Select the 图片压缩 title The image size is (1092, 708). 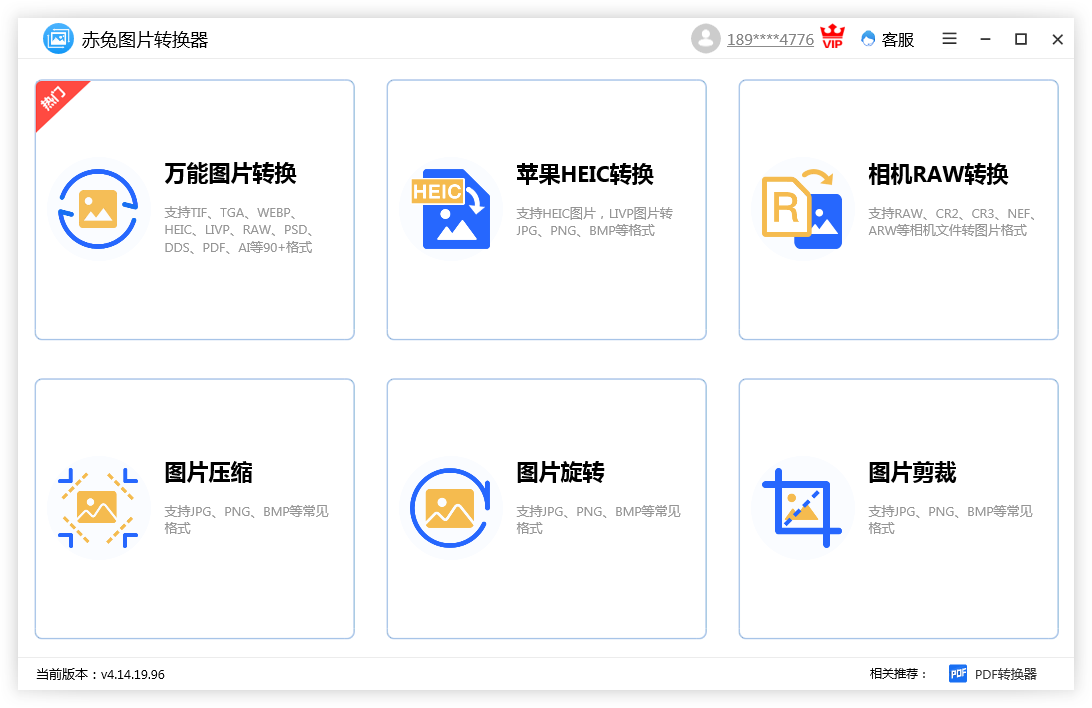(x=208, y=472)
